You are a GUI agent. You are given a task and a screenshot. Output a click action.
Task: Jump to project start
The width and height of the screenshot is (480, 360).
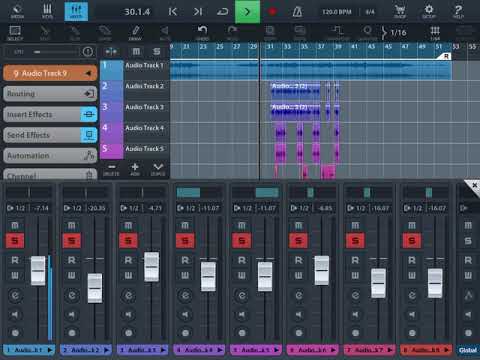pyautogui.click(x=173, y=12)
